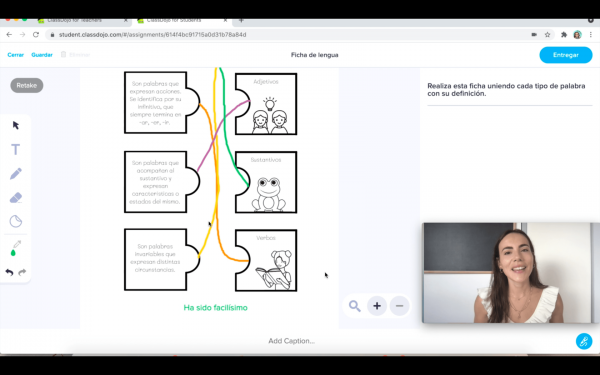Activate the eraser tool
This screenshot has width=600, height=375.
(x=16, y=198)
